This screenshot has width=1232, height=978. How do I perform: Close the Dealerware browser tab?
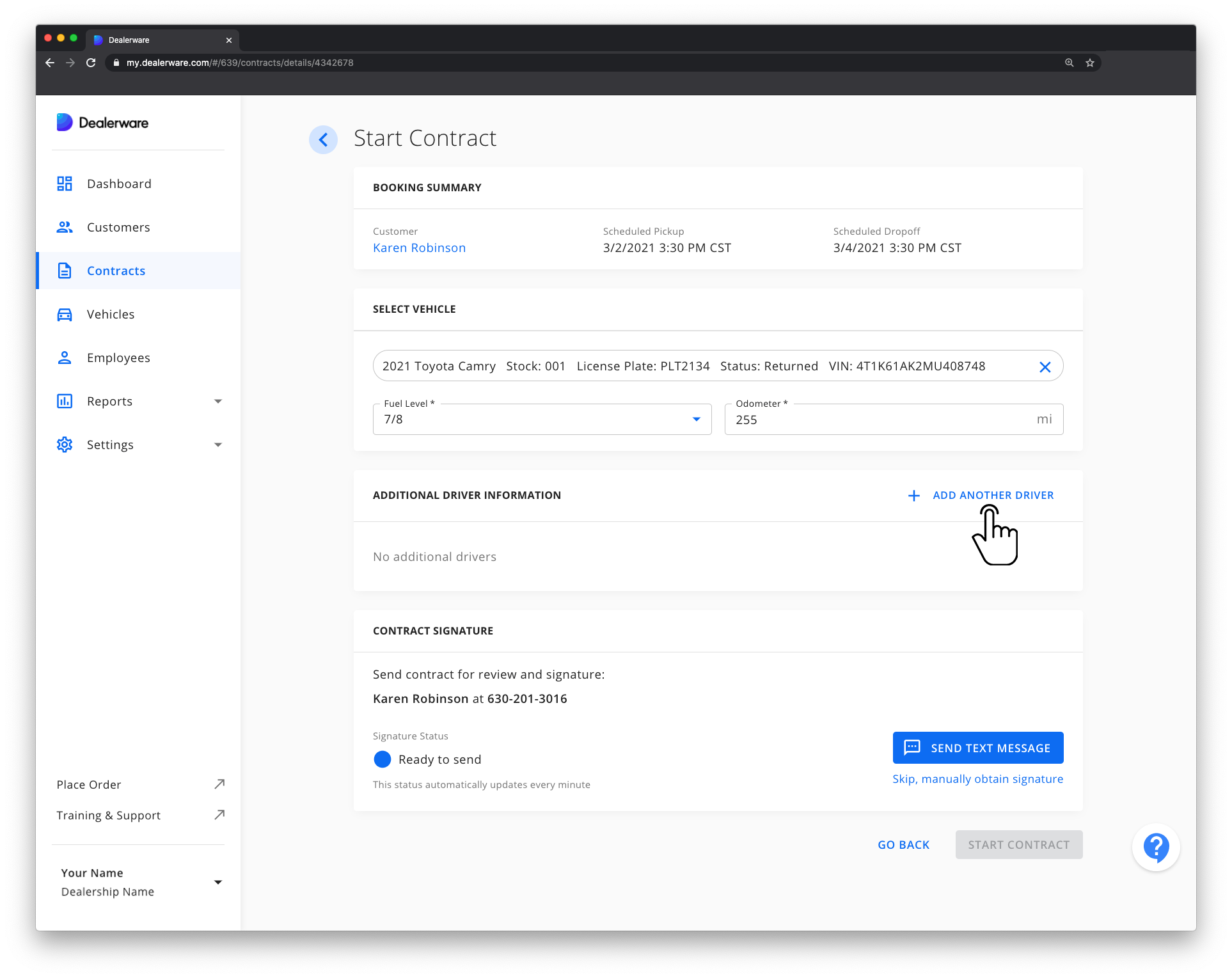[229, 40]
